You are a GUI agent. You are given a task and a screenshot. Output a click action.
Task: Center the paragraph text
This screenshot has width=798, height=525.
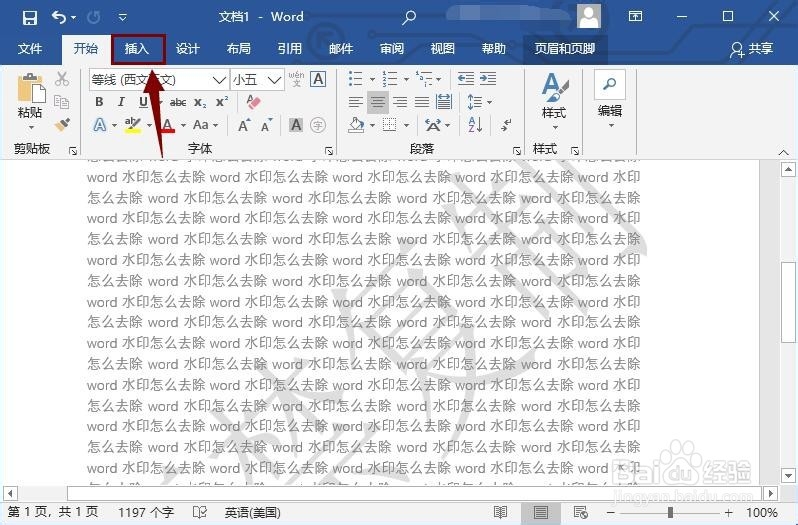tap(378, 102)
